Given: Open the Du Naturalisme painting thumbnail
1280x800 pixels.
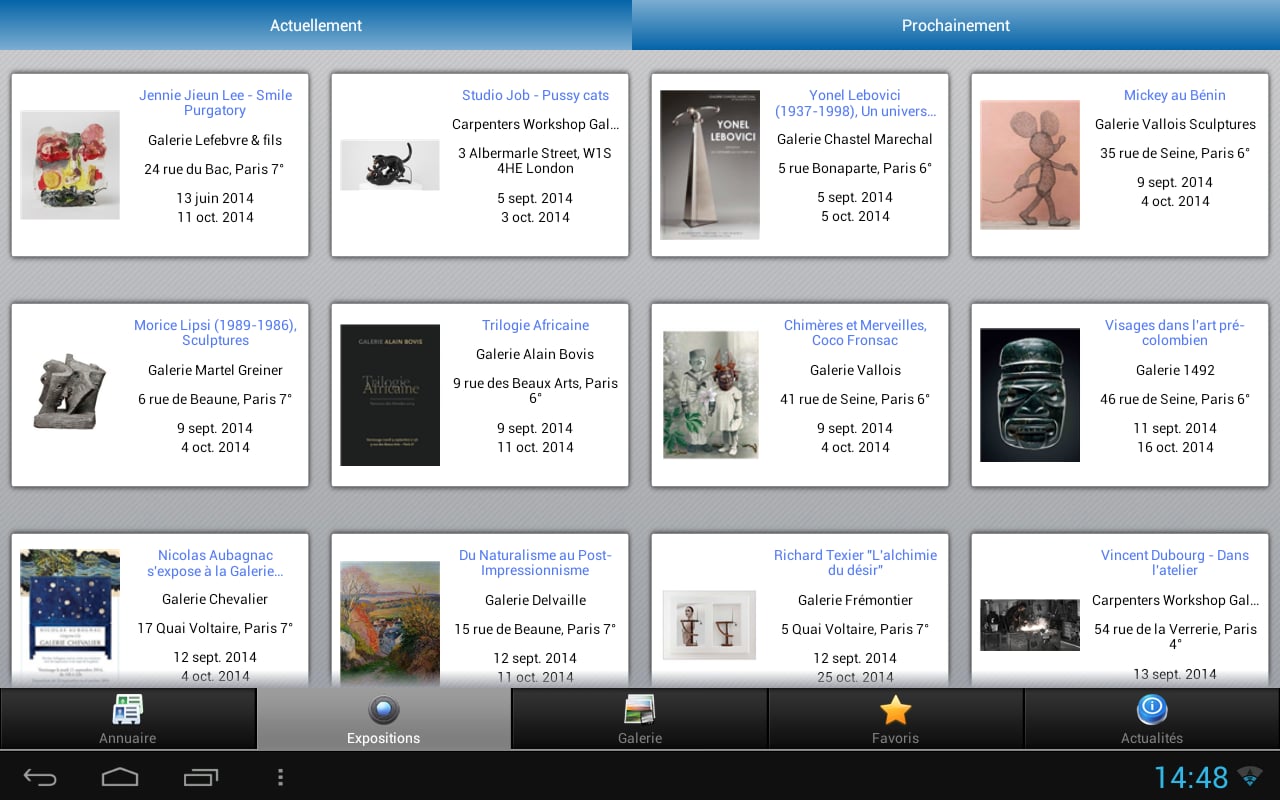Looking at the screenshot, I should point(390,622).
